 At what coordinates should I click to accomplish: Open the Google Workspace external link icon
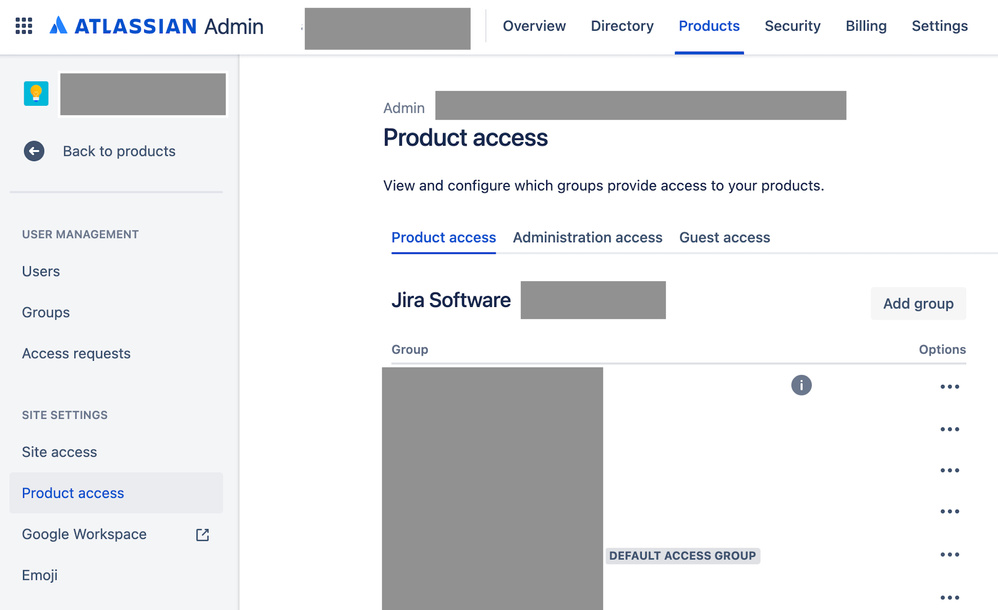coord(202,535)
